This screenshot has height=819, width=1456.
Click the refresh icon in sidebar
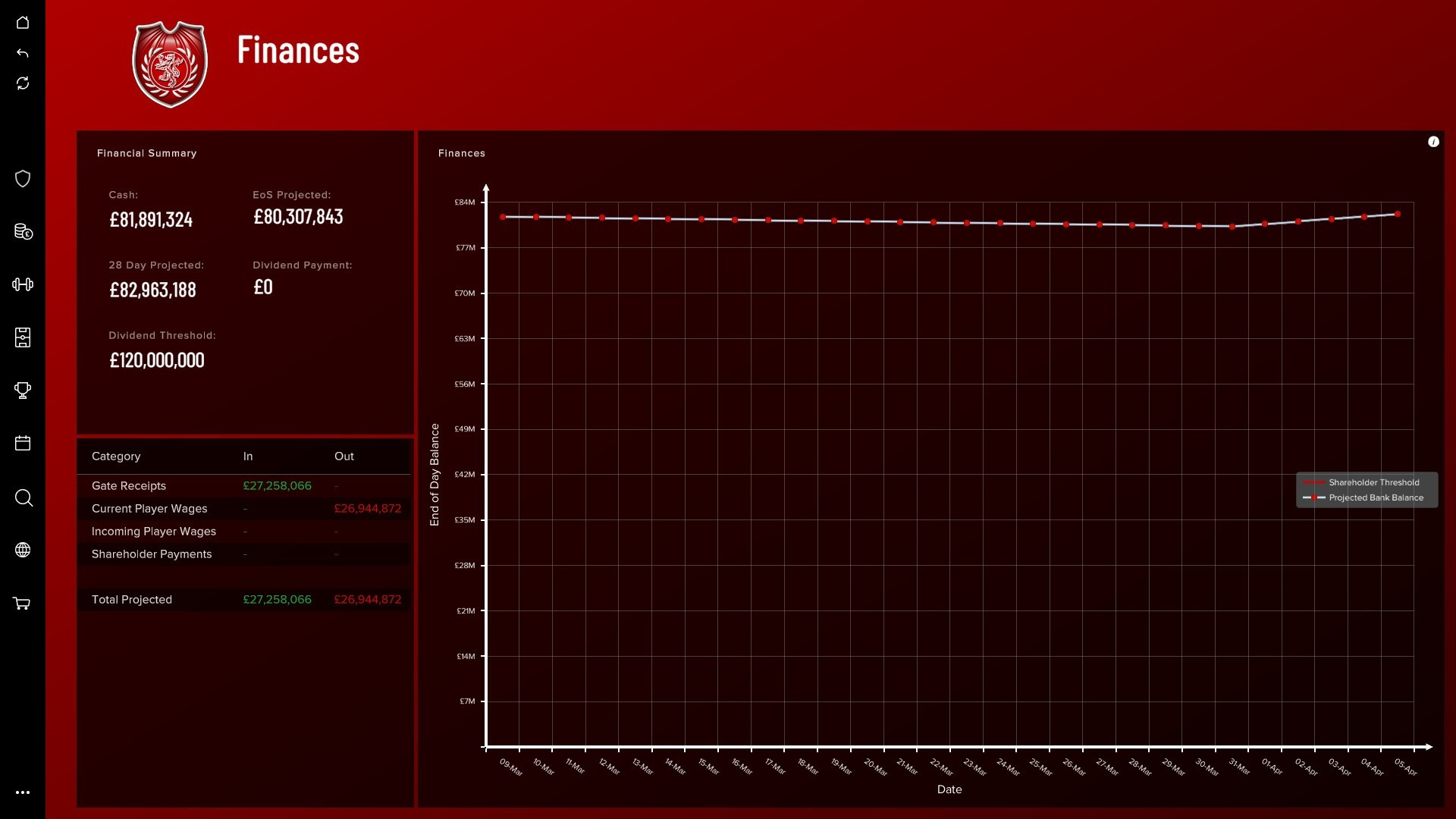[23, 83]
